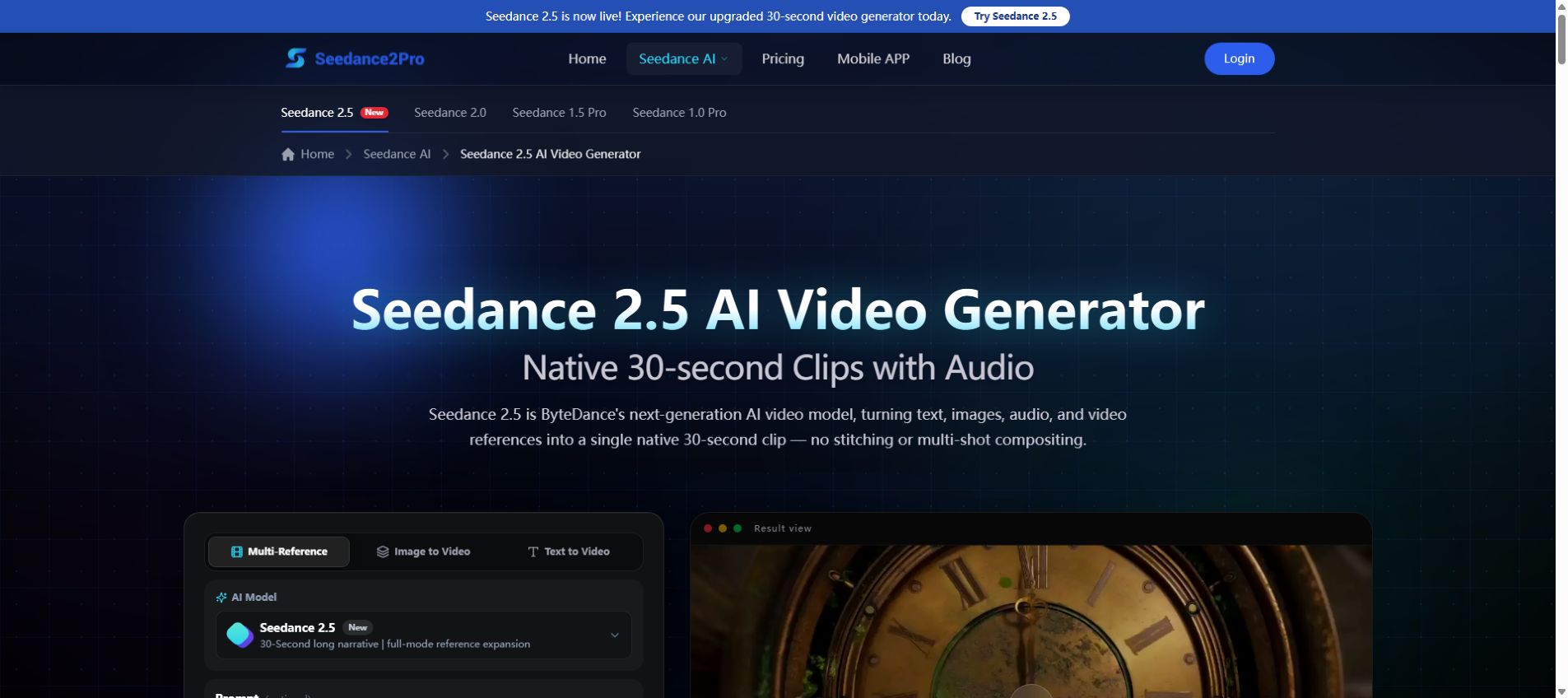This screenshot has height=698, width=1568.
Task: Select the Multi-Reference mode tab
Action: (279, 551)
